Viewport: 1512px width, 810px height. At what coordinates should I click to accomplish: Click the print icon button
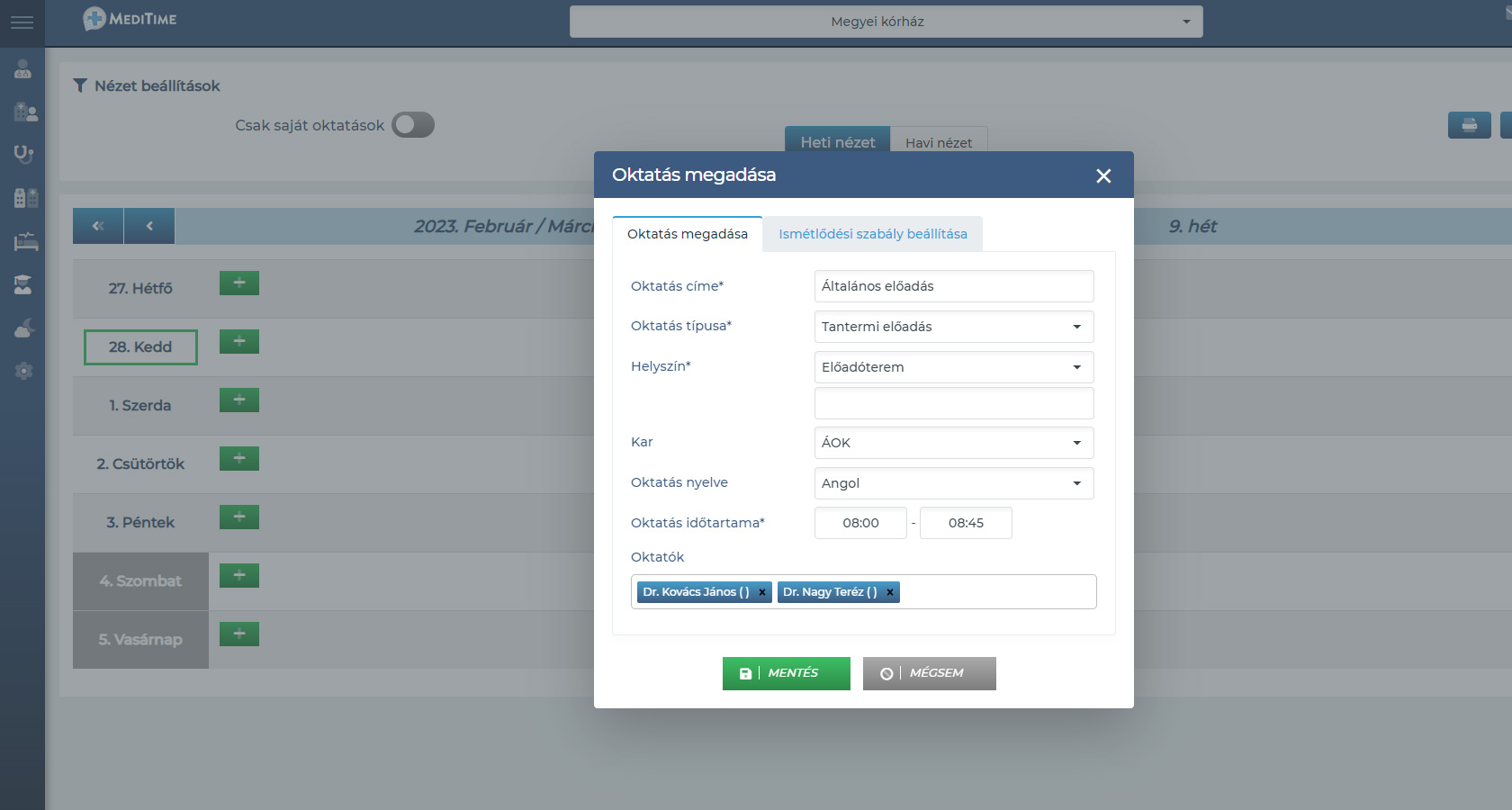click(1469, 125)
